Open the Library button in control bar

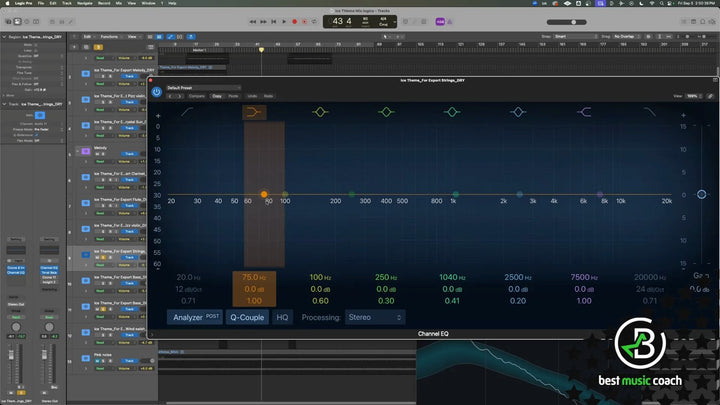(x=8, y=22)
